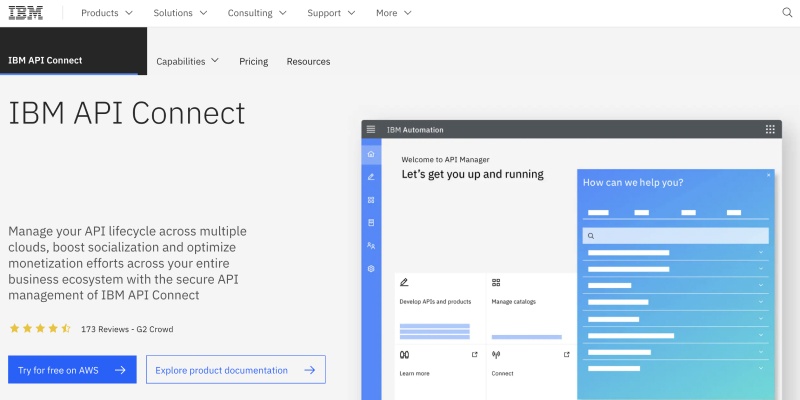800x400 pixels.
Task: Click the hamburger menu in IBM Automation
Action: (x=371, y=130)
